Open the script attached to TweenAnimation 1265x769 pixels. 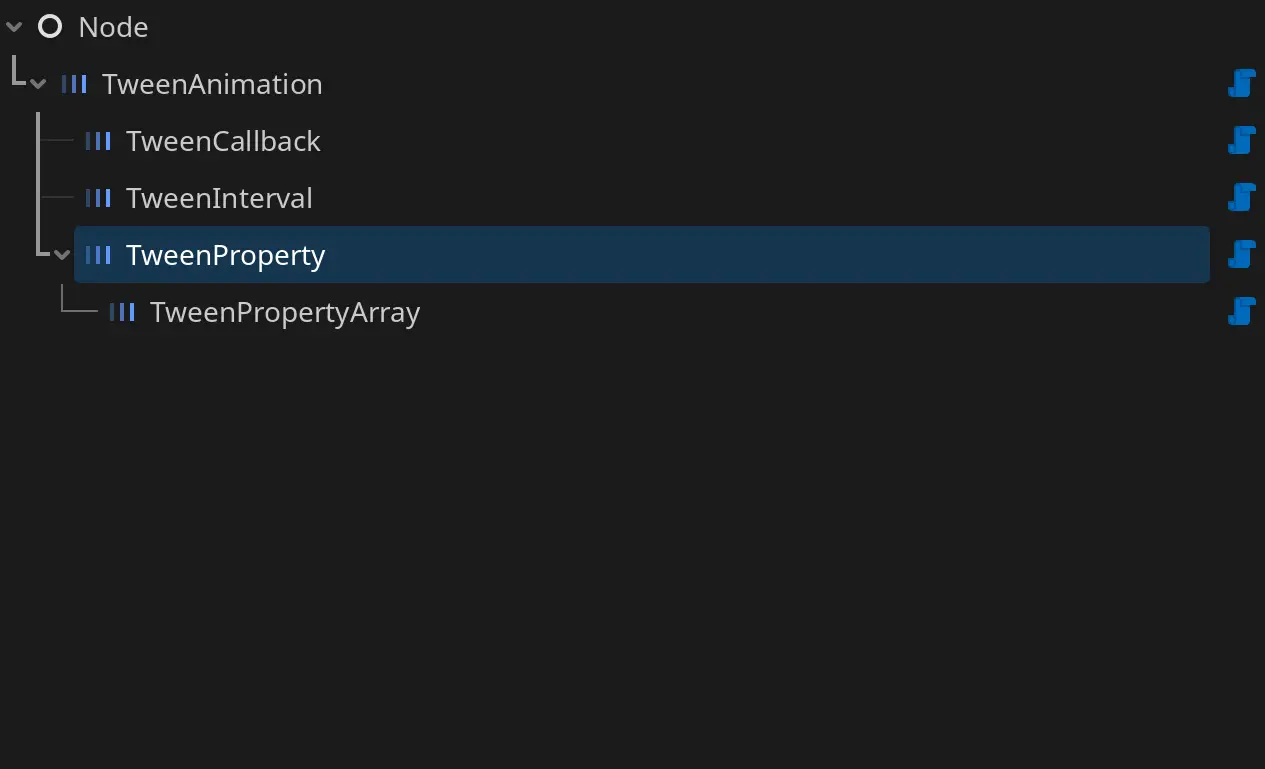coord(1241,84)
